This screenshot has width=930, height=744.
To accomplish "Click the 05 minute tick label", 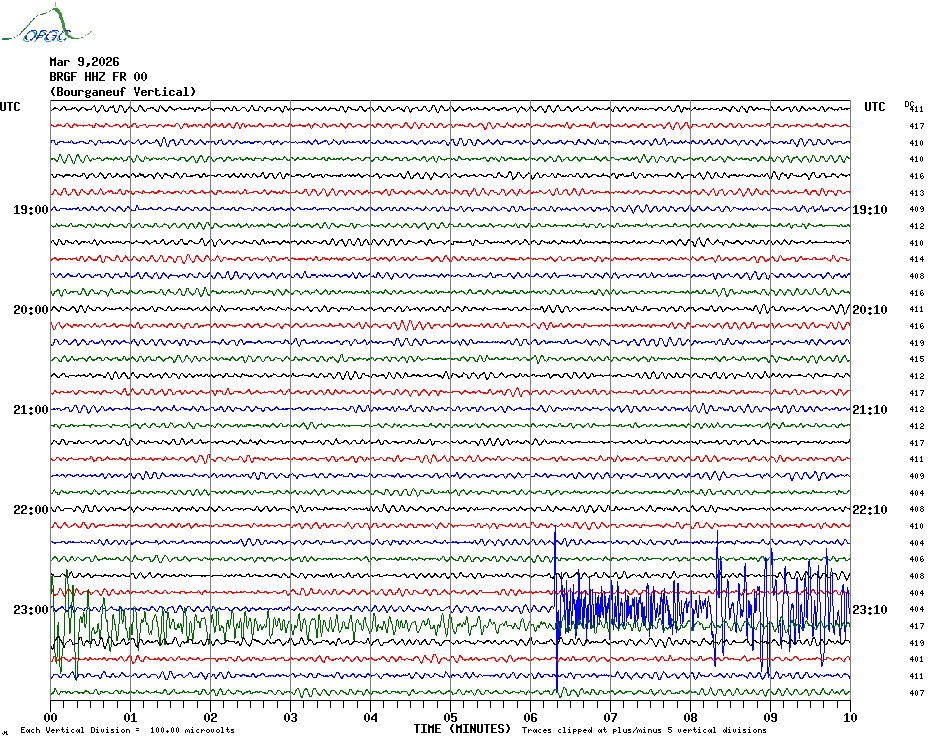I will [x=450, y=717].
